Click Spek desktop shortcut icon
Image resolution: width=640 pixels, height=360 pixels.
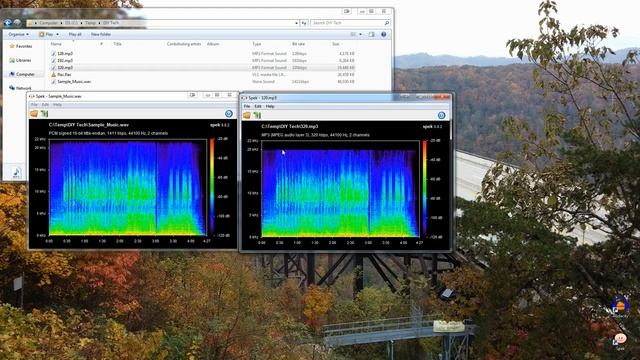620,340
